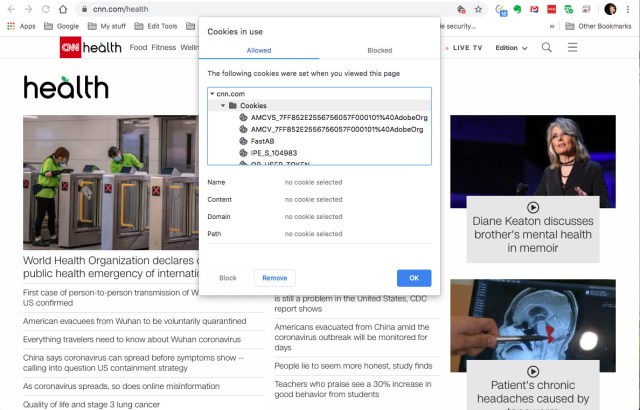This screenshot has height=410, width=640.
Task: Switch to the Blocked tab
Action: [380, 50]
